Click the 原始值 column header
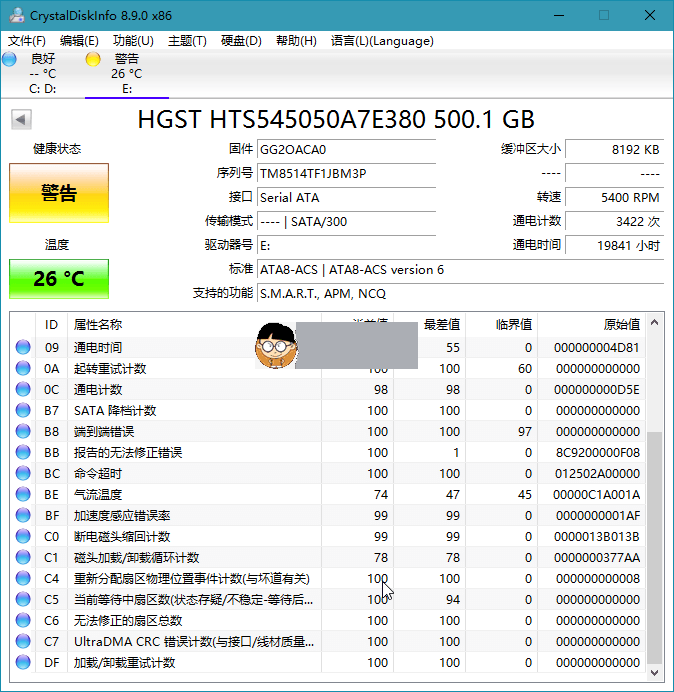Screen dimensions: 674x692 pos(591,325)
